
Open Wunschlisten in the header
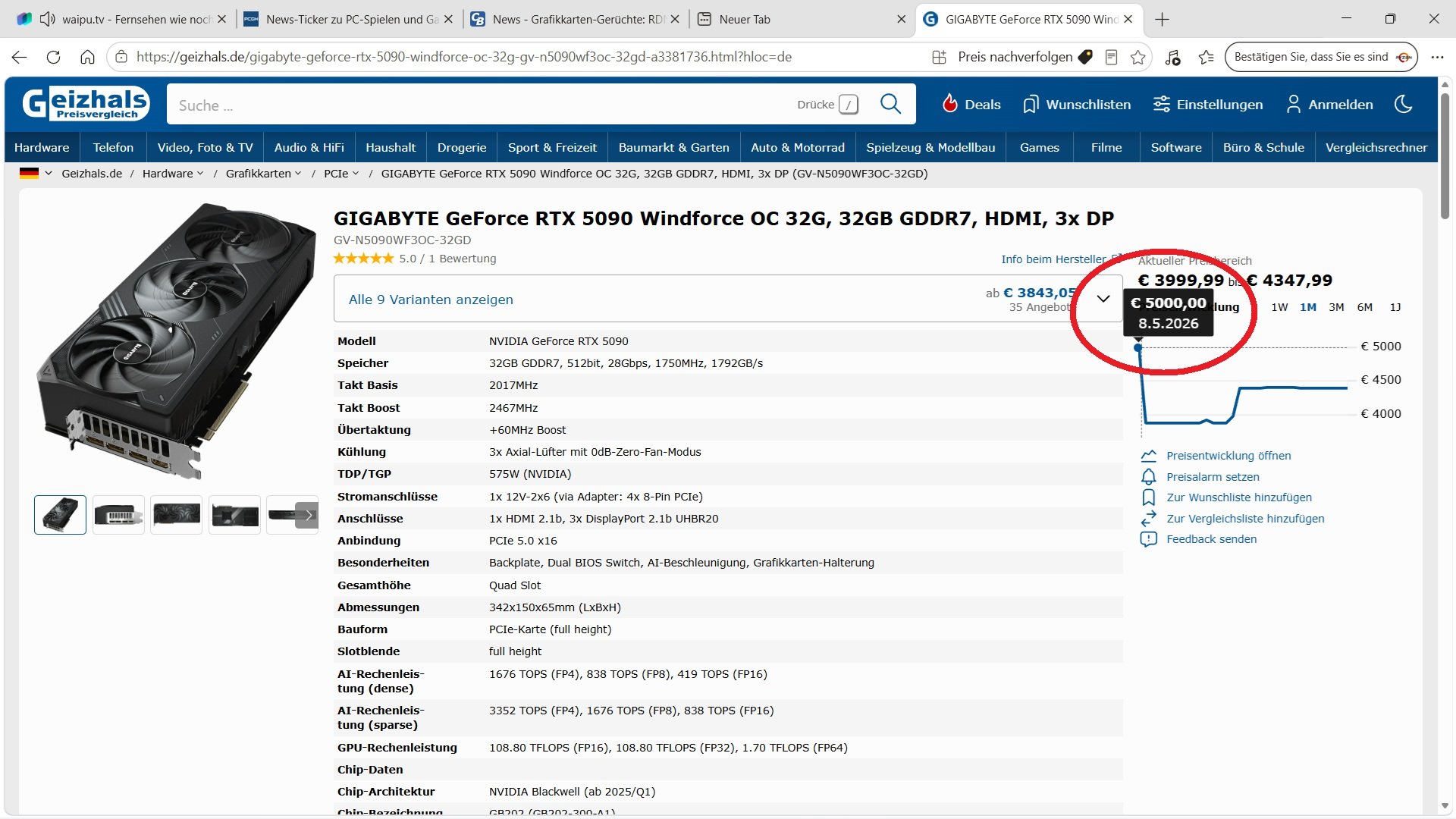pos(1076,105)
